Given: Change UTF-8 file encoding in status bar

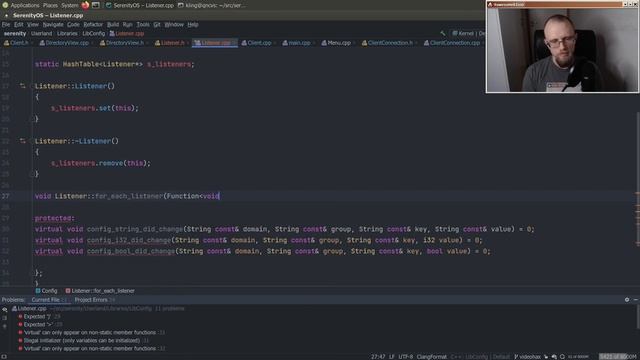Looking at the screenshot, I should tap(406, 357).
